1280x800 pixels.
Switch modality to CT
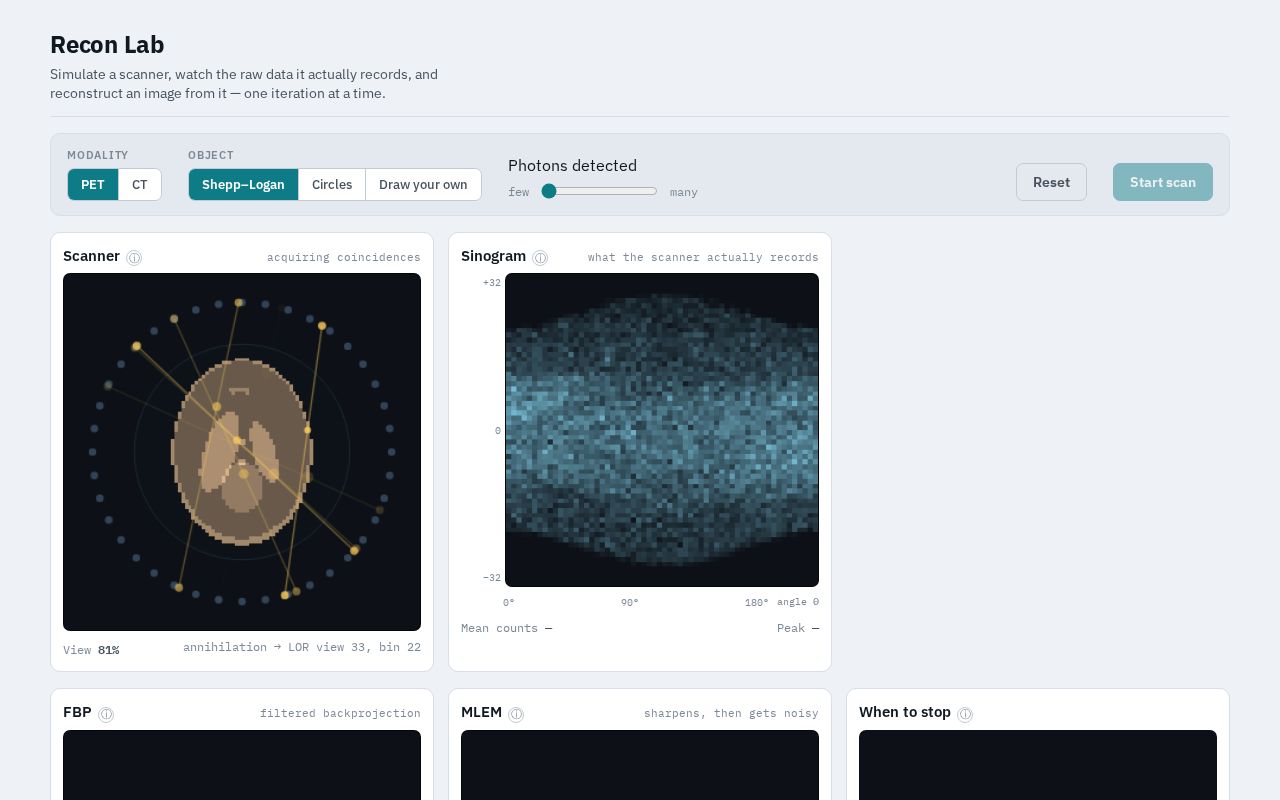point(140,184)
